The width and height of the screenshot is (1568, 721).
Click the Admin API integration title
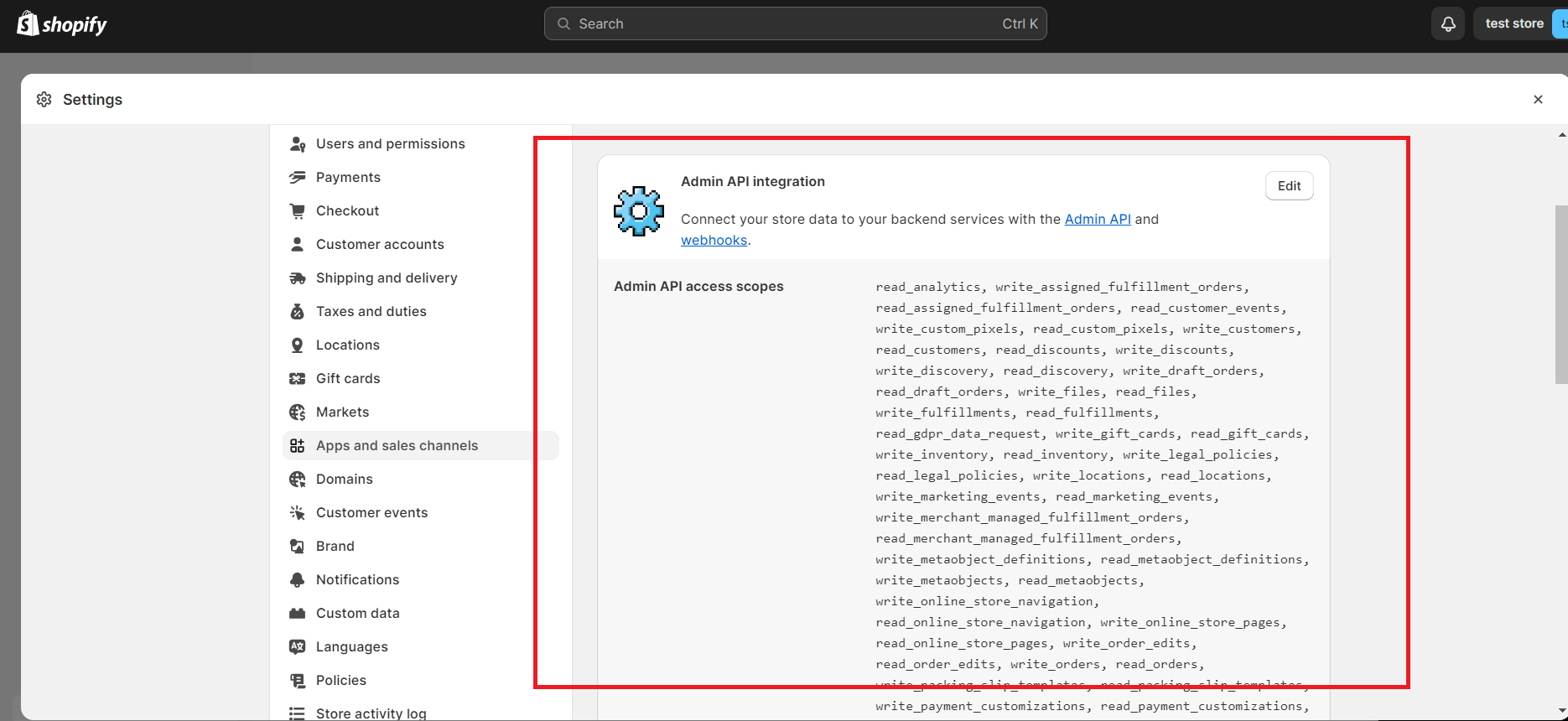click(x=753, y=182)
